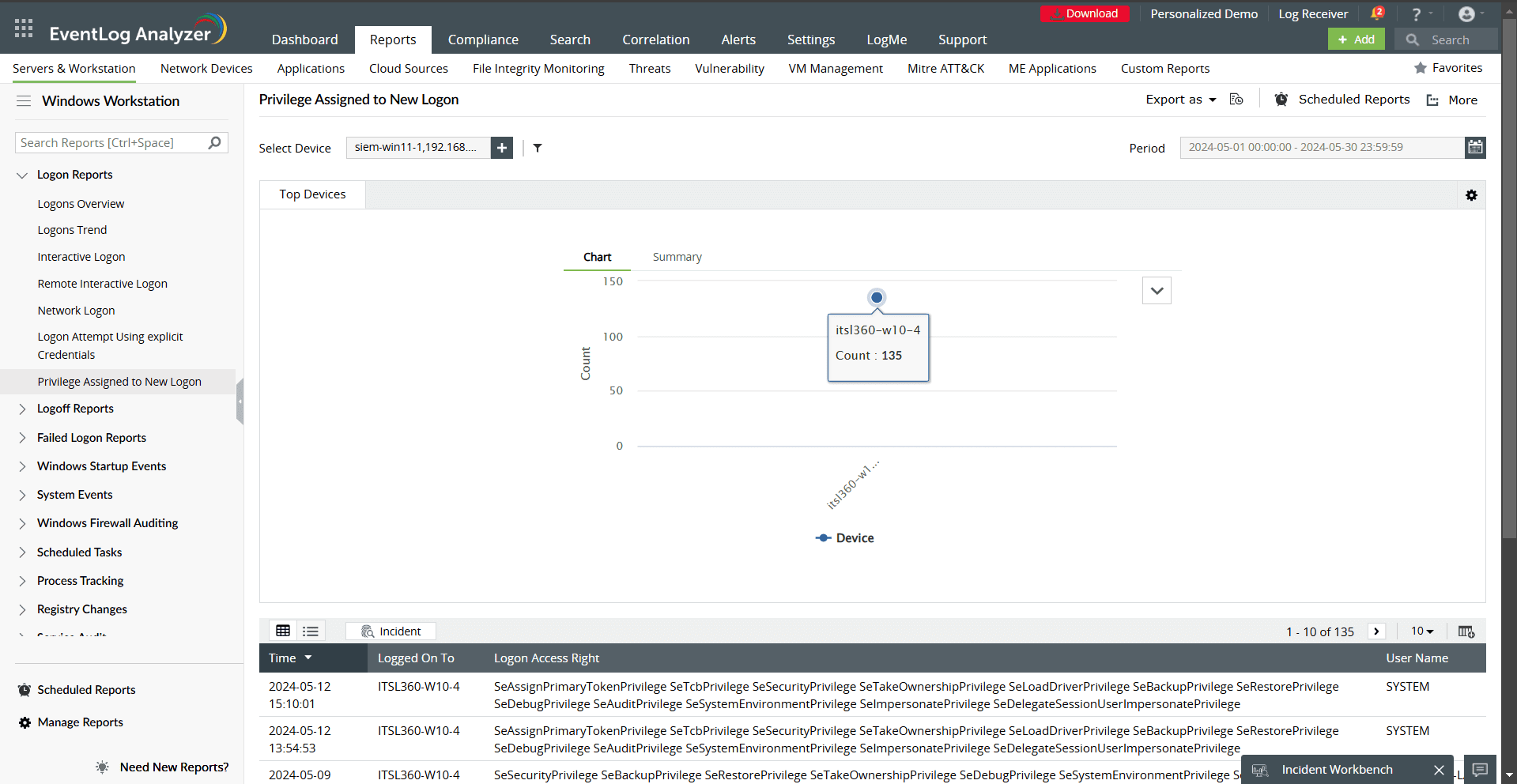Open the user account avatar icon
This screenshot has height=784, width=1517.
click(1466, 14)
